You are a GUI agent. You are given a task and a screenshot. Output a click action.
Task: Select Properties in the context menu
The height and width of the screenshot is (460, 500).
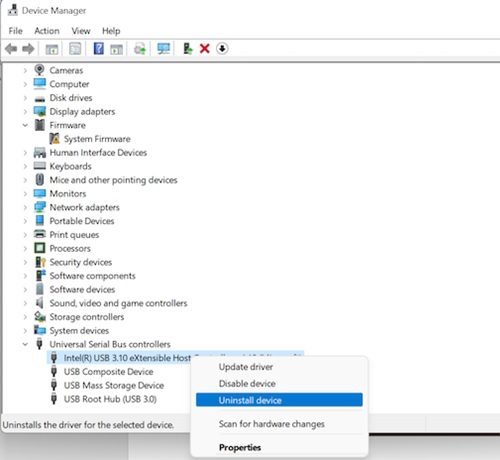click(240, 447)
